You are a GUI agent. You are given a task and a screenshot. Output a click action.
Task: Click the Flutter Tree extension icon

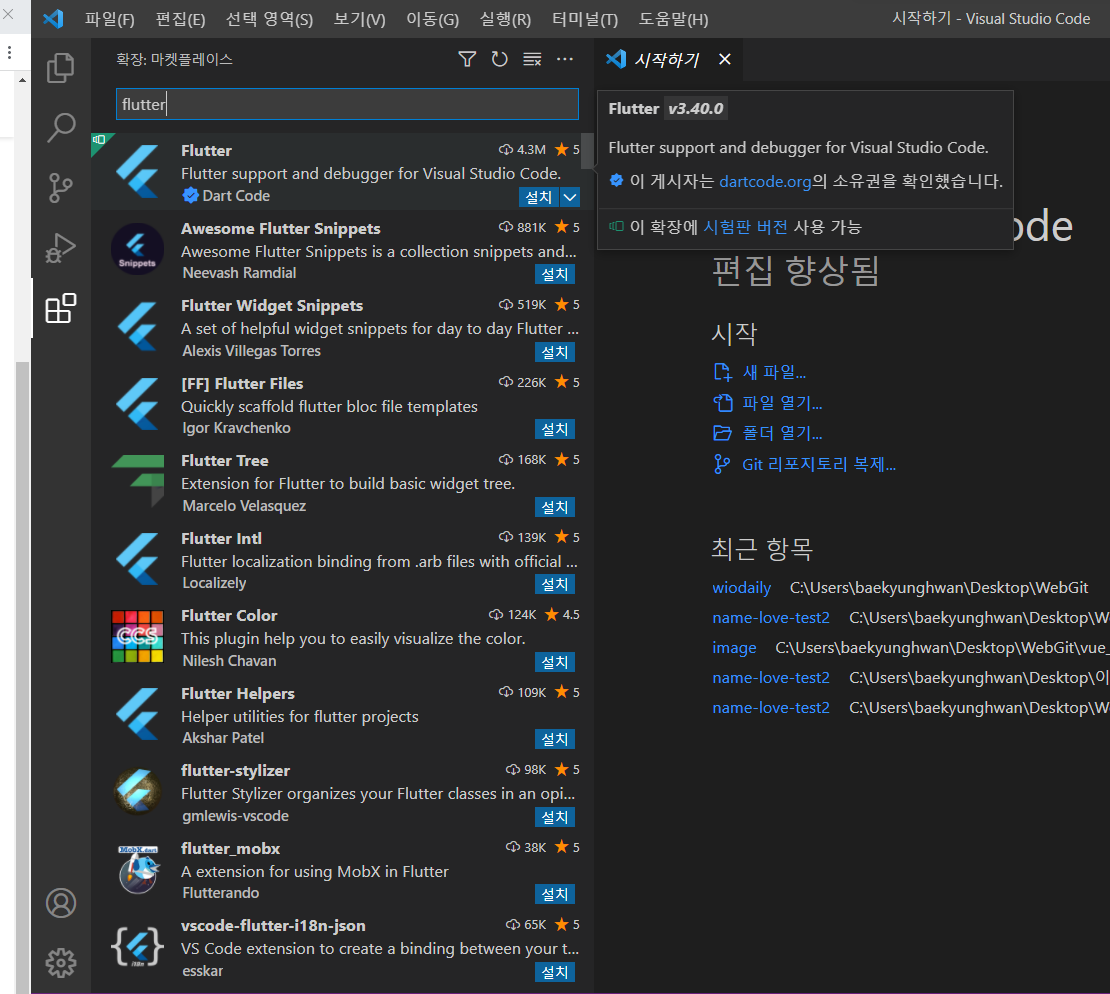[138, 480]
